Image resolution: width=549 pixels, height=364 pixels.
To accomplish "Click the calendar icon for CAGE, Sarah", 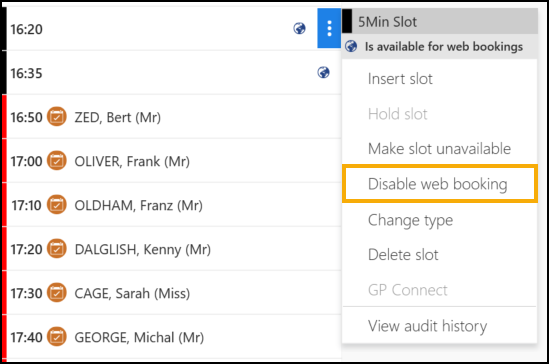I will click(57, 293).
